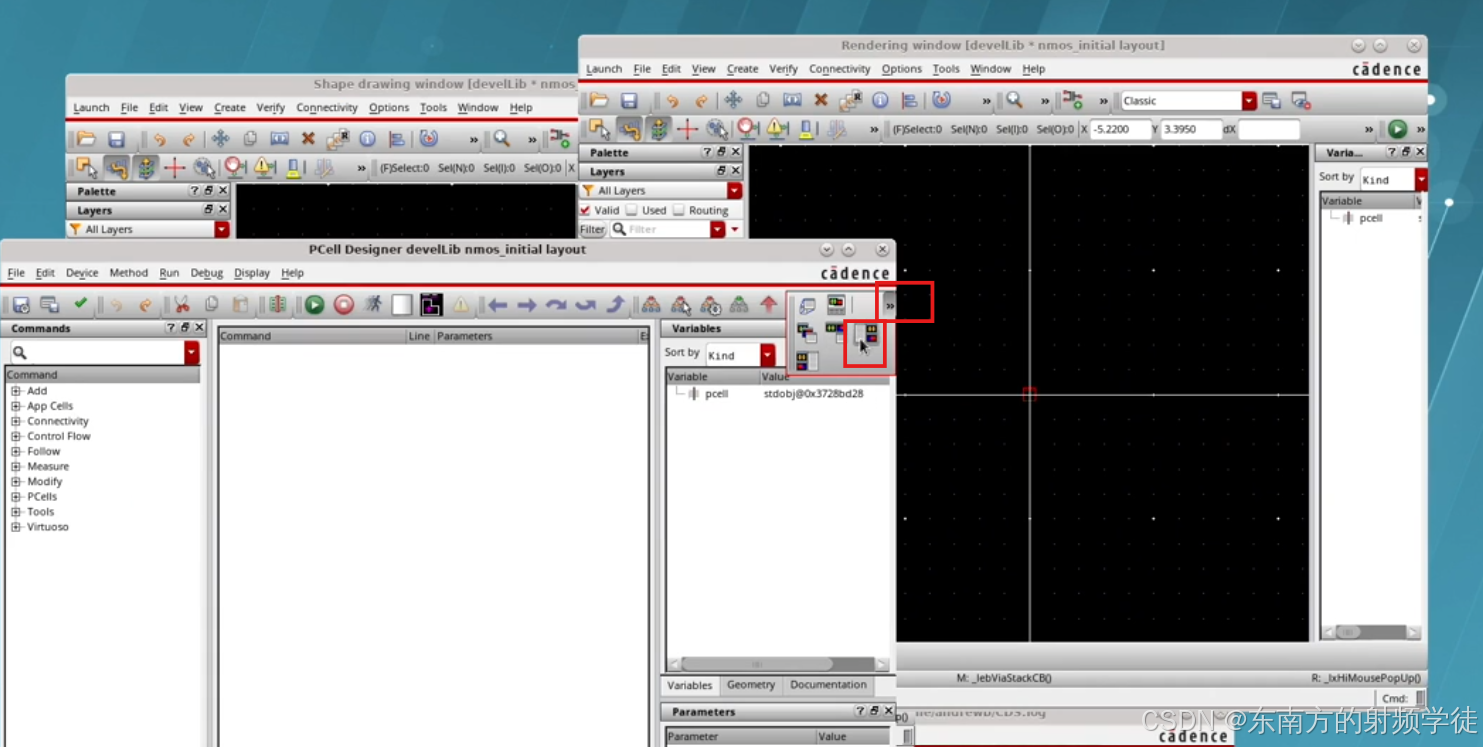Expand the PCells command tree node
The width and height of the screenshot is (1483, 747).
(16, 496)
